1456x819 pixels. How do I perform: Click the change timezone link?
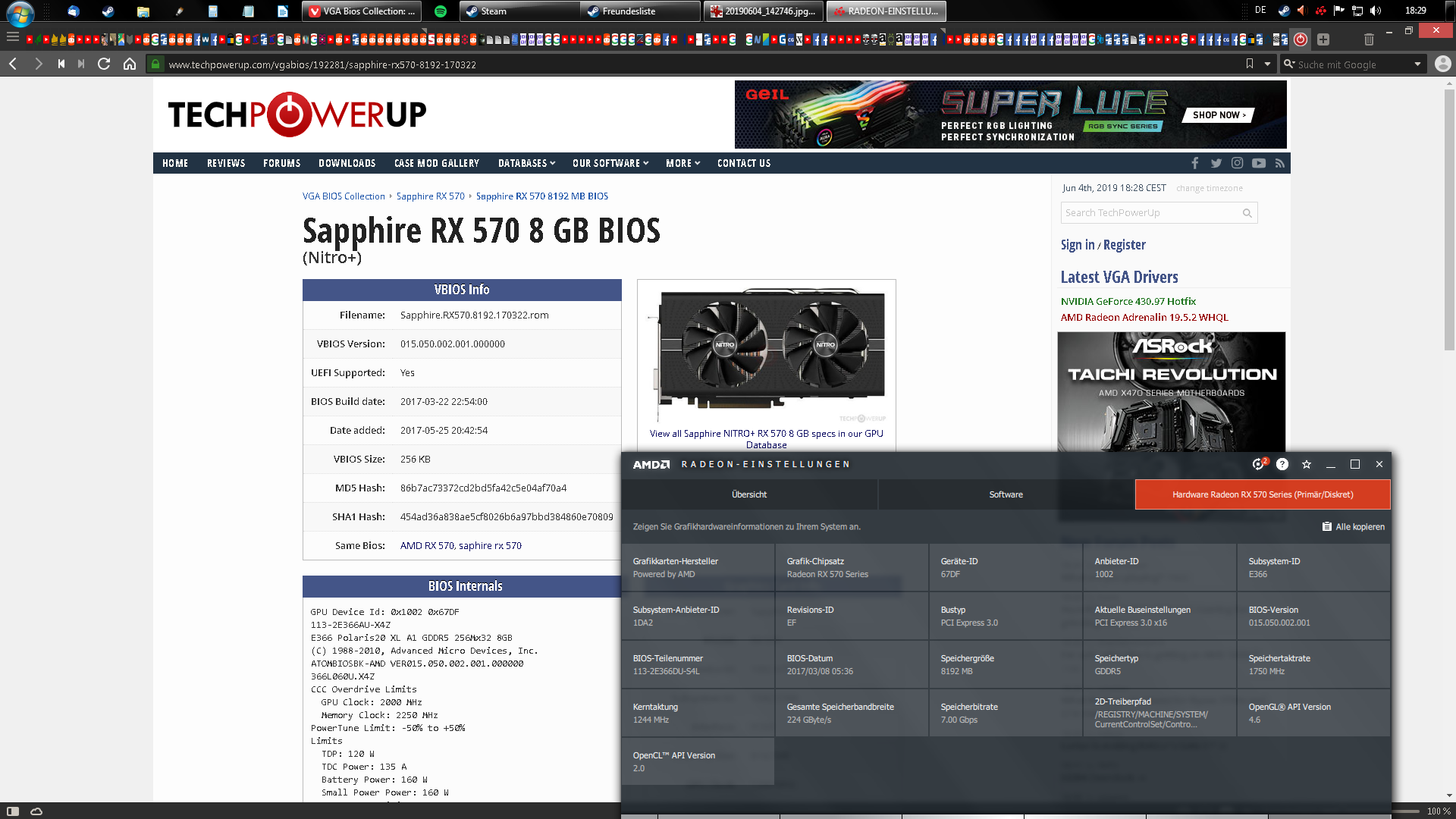pos(1210,188)
